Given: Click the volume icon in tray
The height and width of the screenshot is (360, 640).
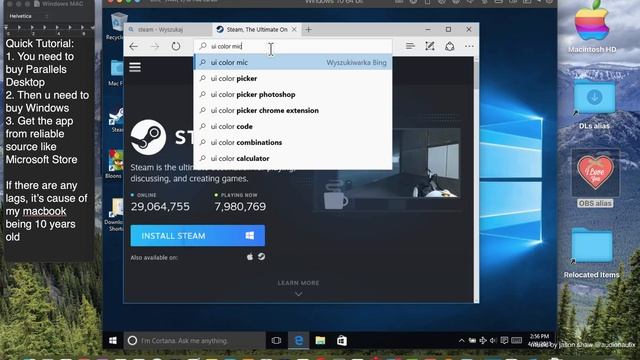Looking at the screenshot, I should [493, 340].
